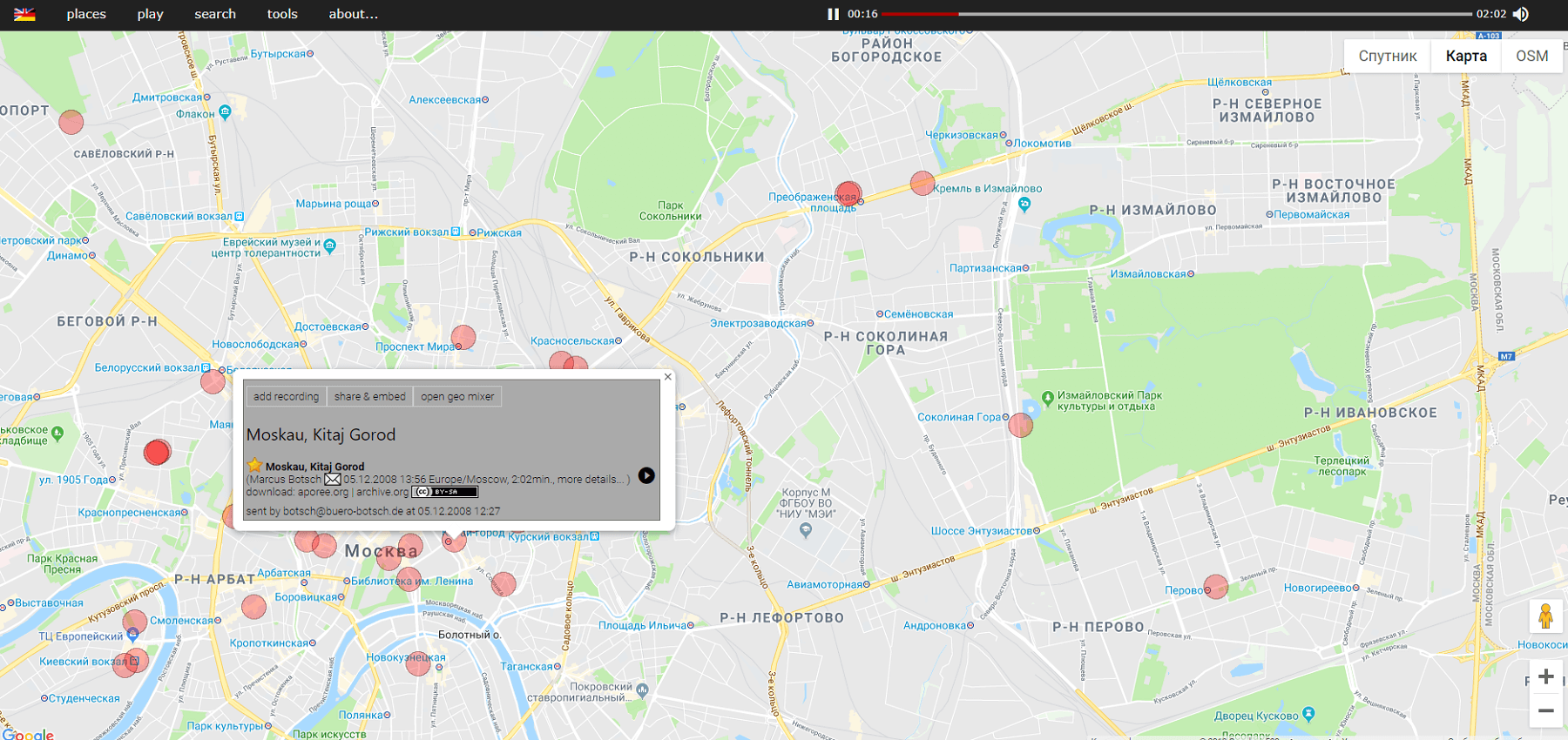Open the about... menu

[x=353, y=14]
